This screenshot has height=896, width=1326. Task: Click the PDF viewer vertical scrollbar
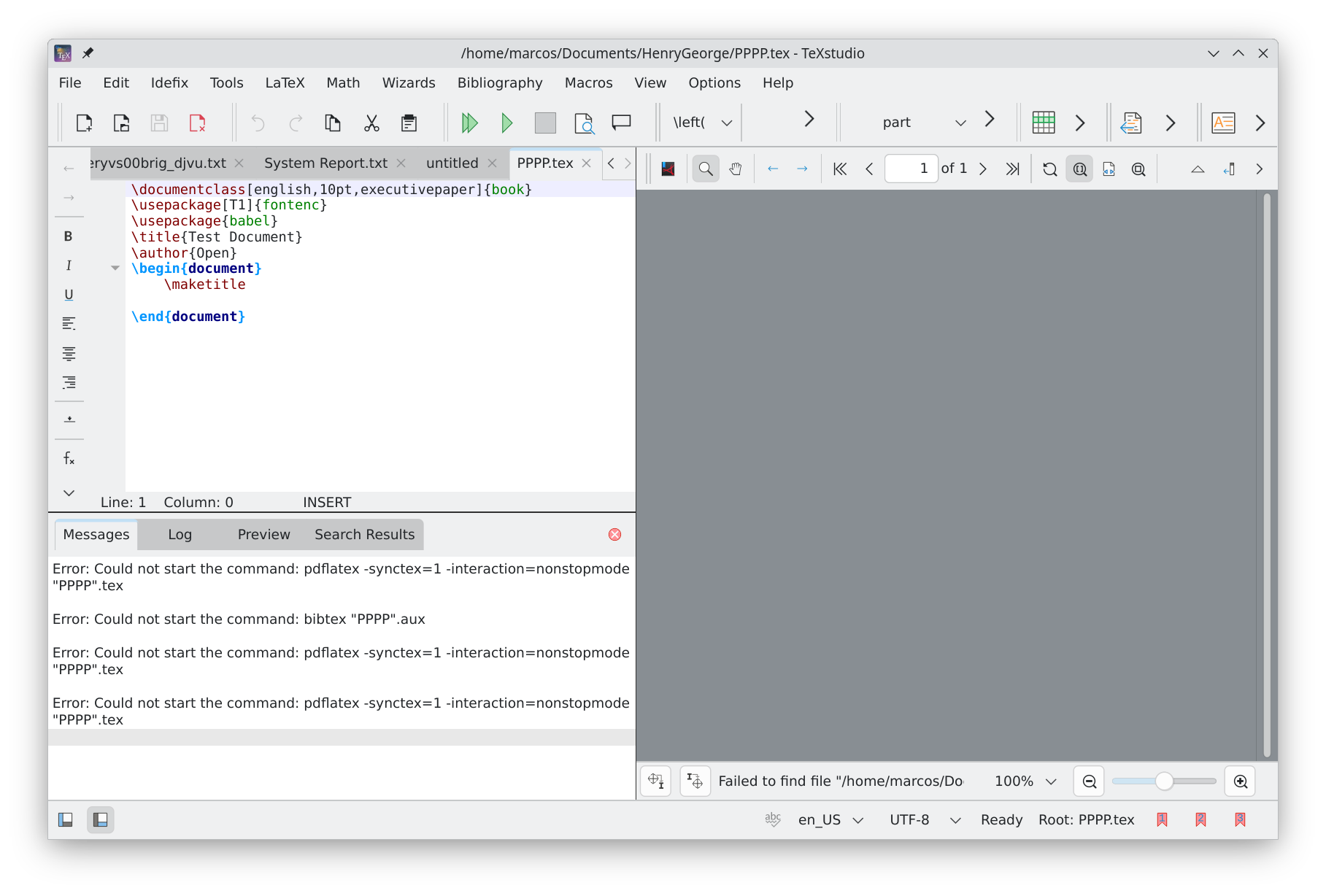coord(1266,474)
